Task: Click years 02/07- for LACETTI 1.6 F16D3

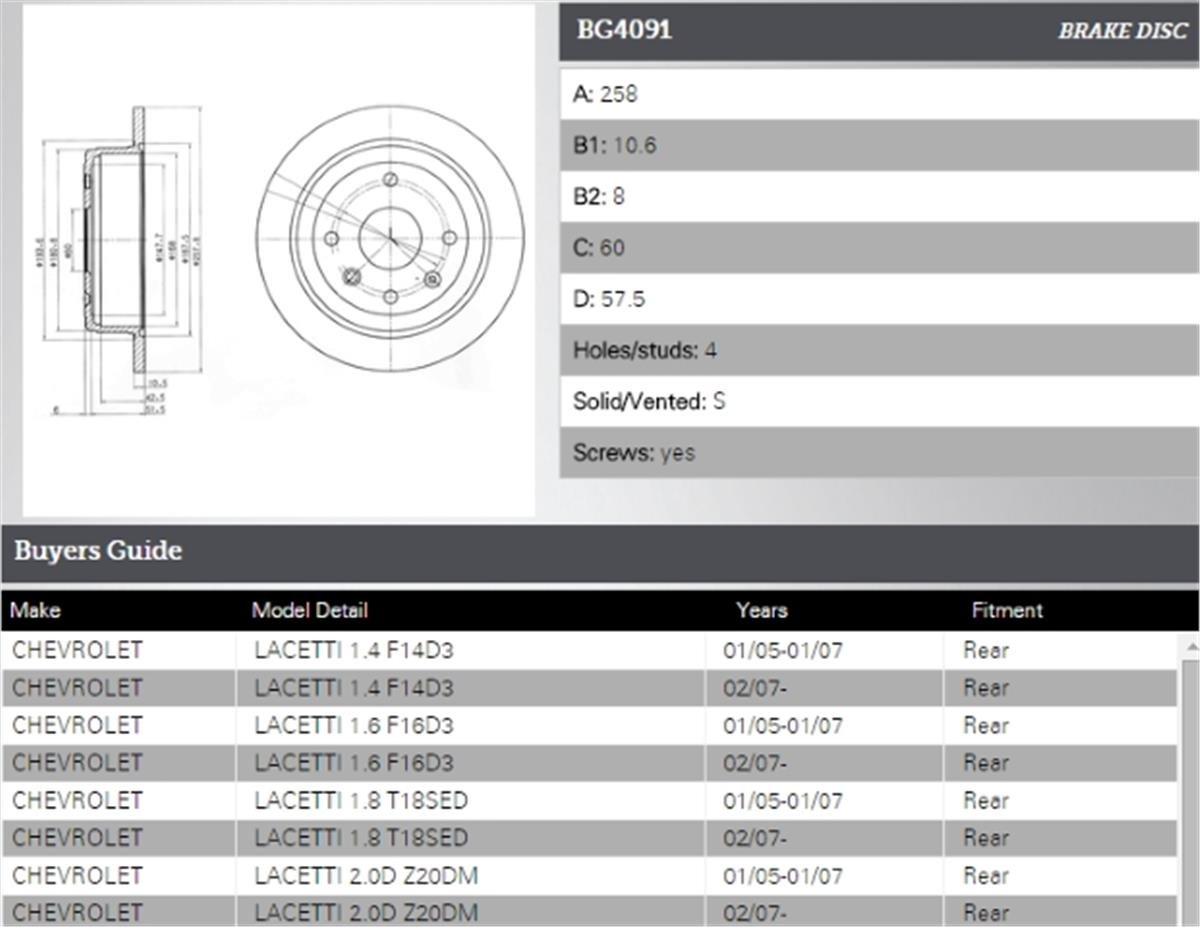Action: 755,763
